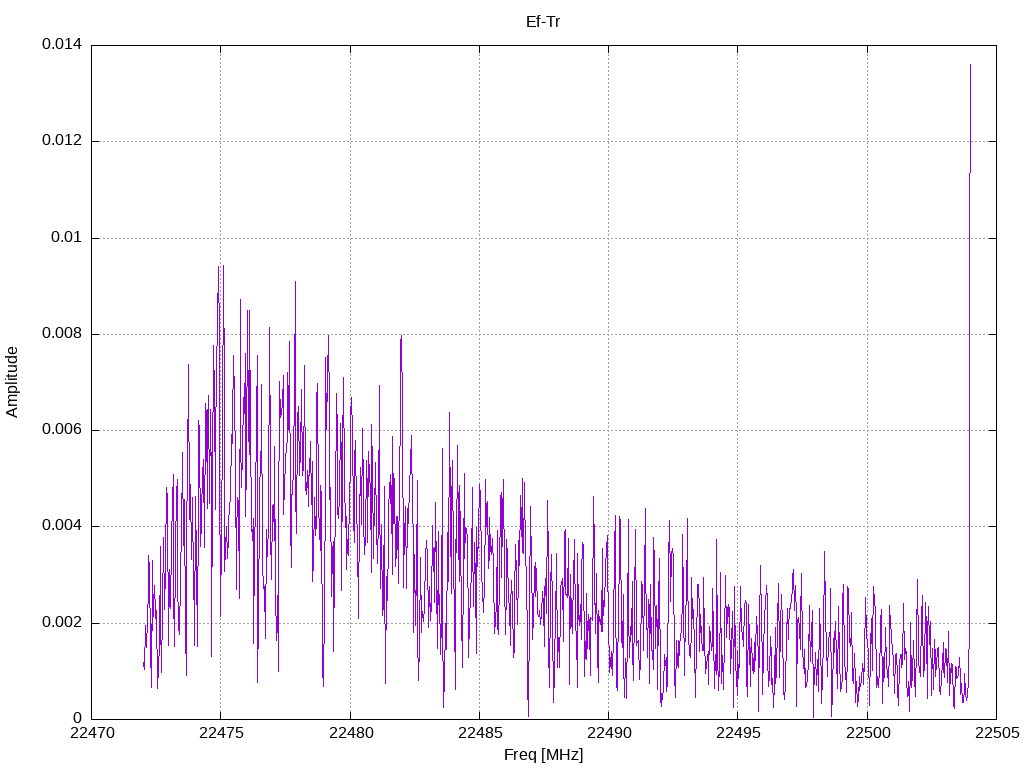Click the 22490 x-axis tick label
The image size is (1024, 768).
(609, 733)
